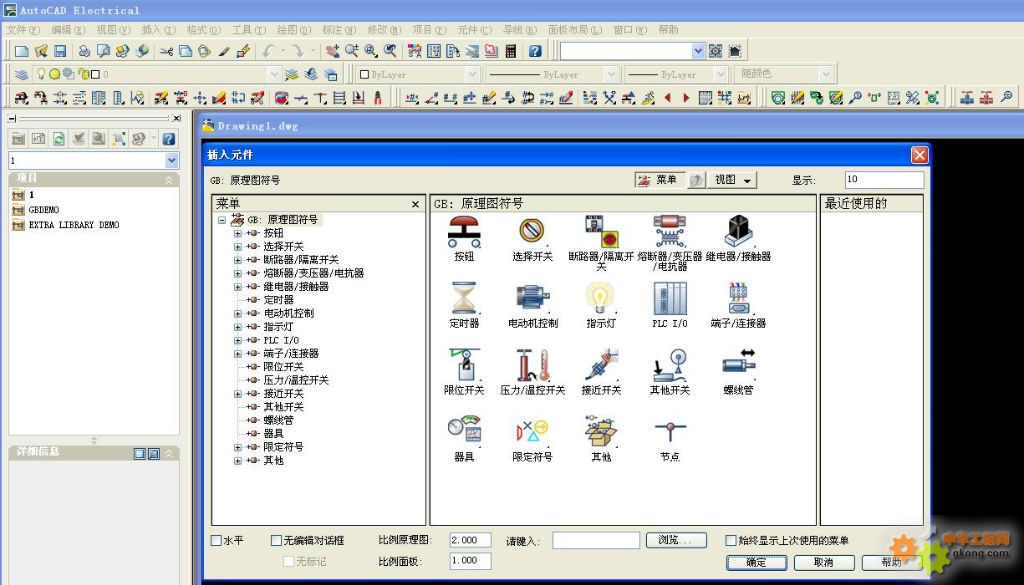
Task: Collapse the GB: 原理图符号 root tree node
Action: [x=222, y=220]
